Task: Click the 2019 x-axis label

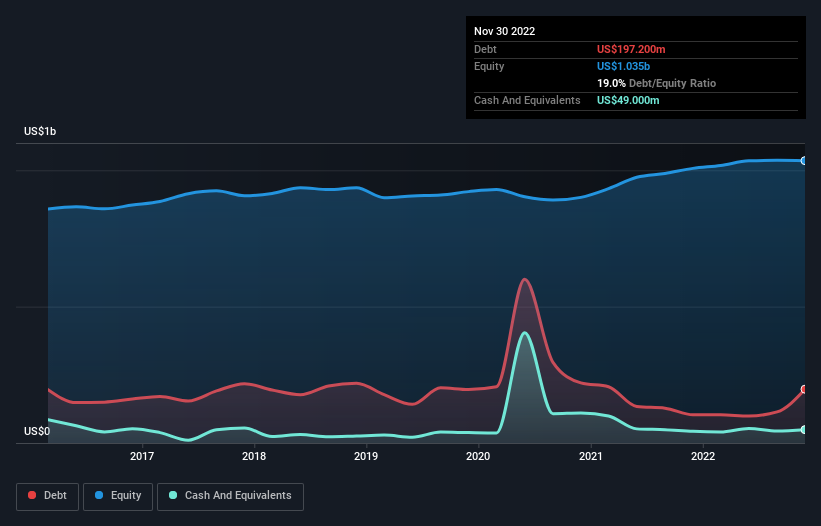Action: [x=366, y=456]
